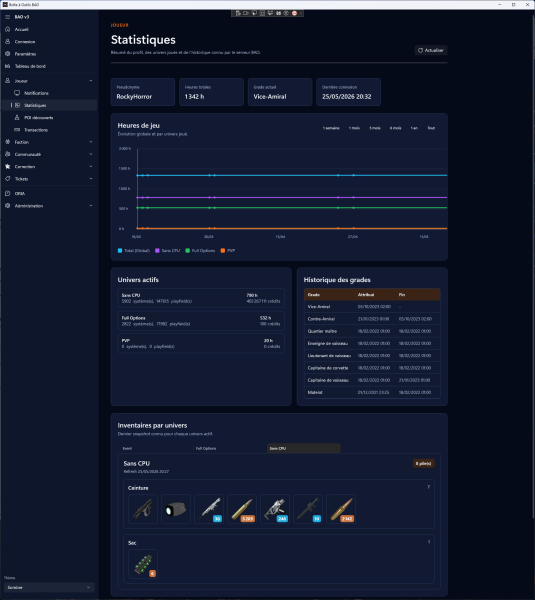Open the Notifications monitor icon
Screen dimensions: 535x600
tap(17, 93)
